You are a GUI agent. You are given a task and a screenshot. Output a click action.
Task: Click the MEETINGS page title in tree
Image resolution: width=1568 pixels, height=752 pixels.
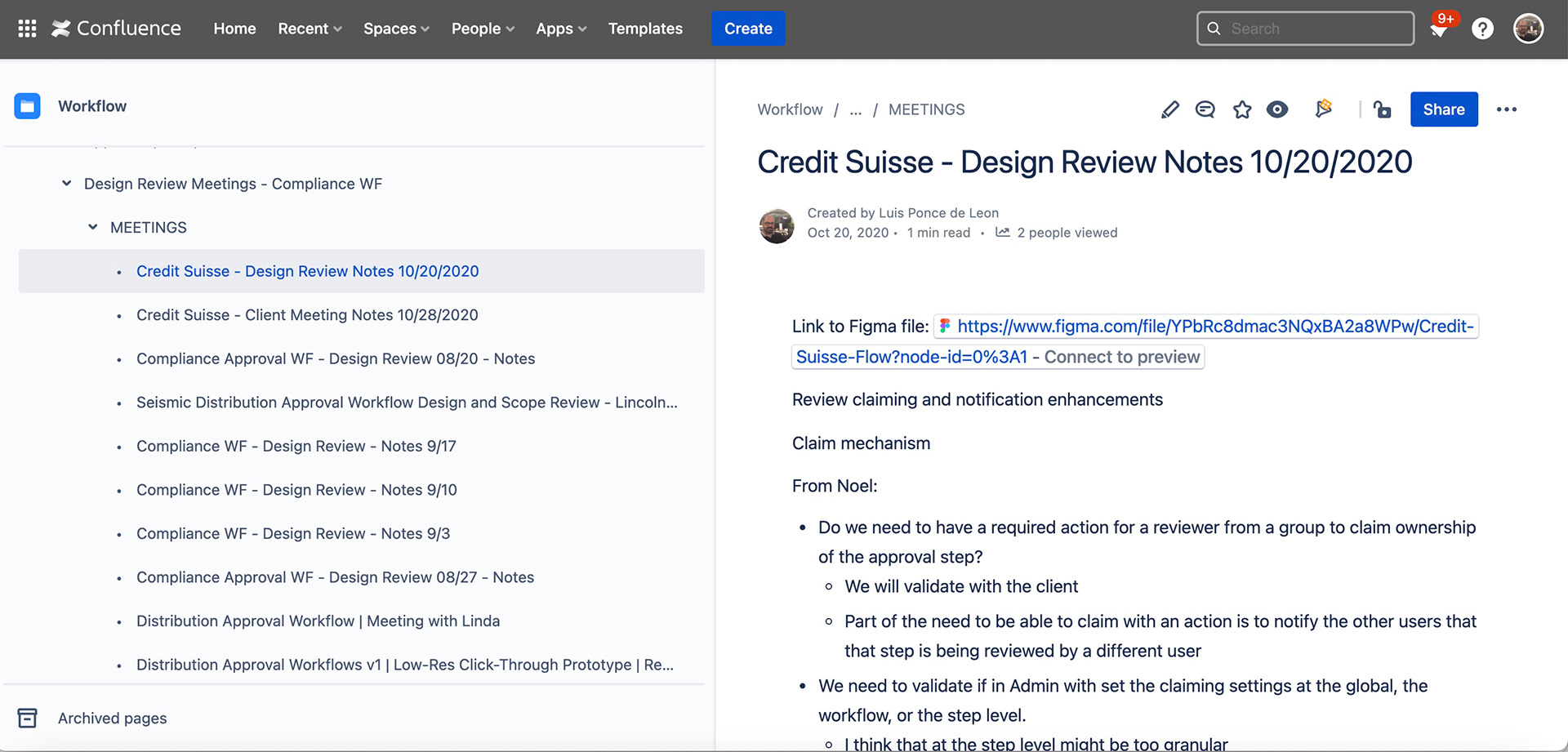pos(149,227)
